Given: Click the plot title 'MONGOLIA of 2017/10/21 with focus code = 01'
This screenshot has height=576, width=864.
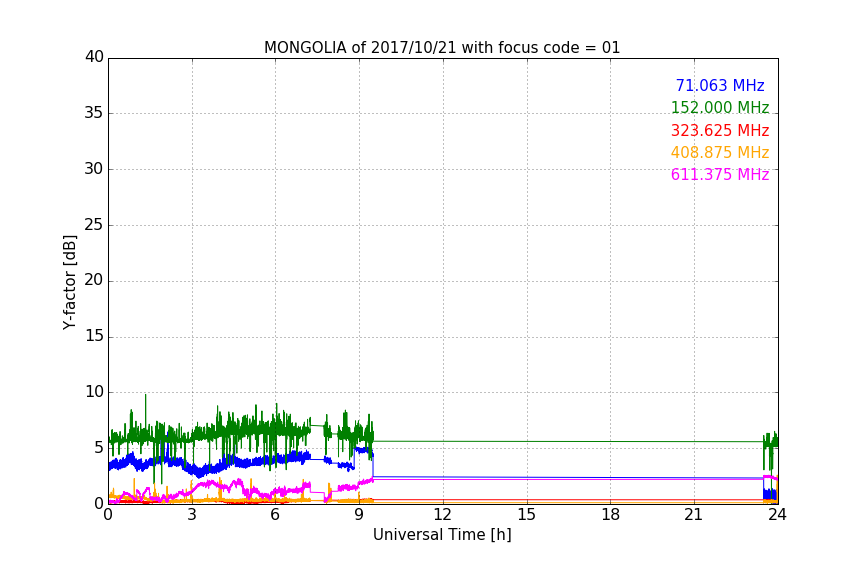Looking at the screenshot, I should click(442, 48).
